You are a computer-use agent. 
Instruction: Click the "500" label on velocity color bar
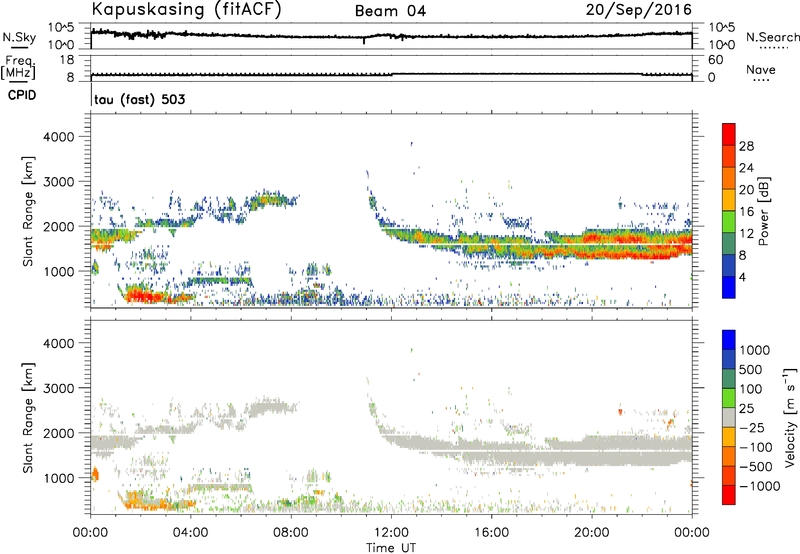pos(751,370)
